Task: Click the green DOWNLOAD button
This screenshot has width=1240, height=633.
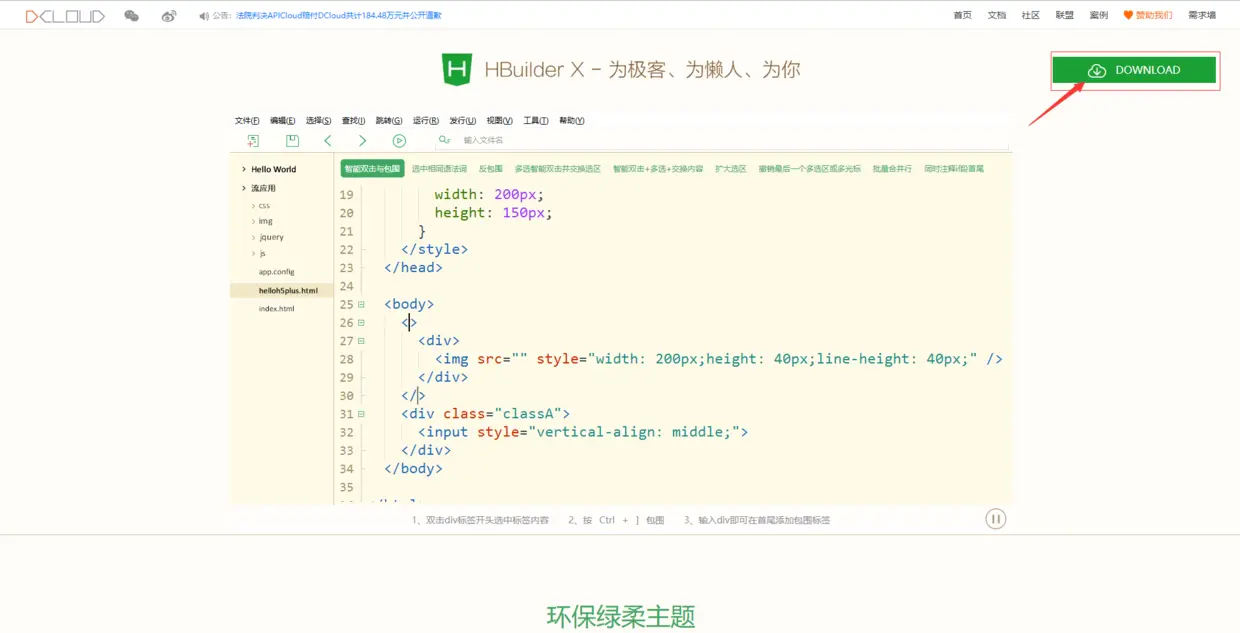Action: coord(1134,70)
